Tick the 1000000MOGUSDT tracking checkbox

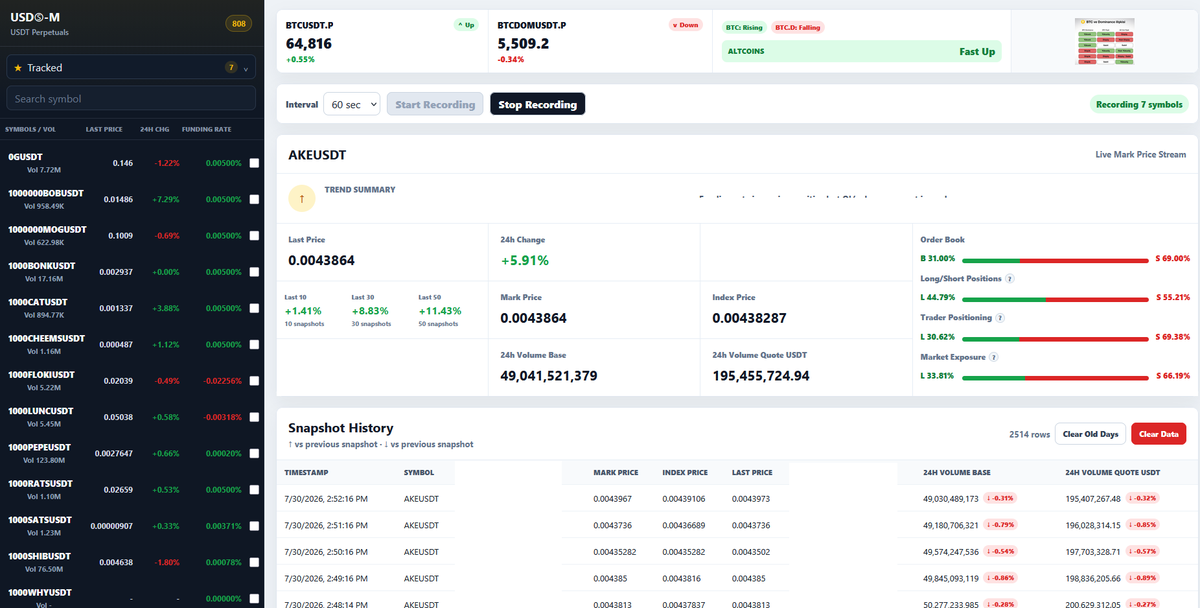point(254,236)
